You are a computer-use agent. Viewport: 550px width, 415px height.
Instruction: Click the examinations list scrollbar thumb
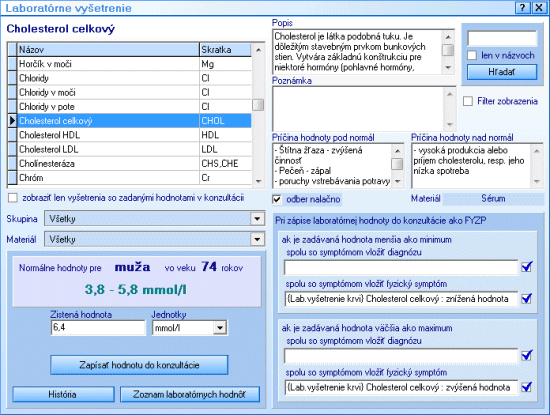(258, 105)
